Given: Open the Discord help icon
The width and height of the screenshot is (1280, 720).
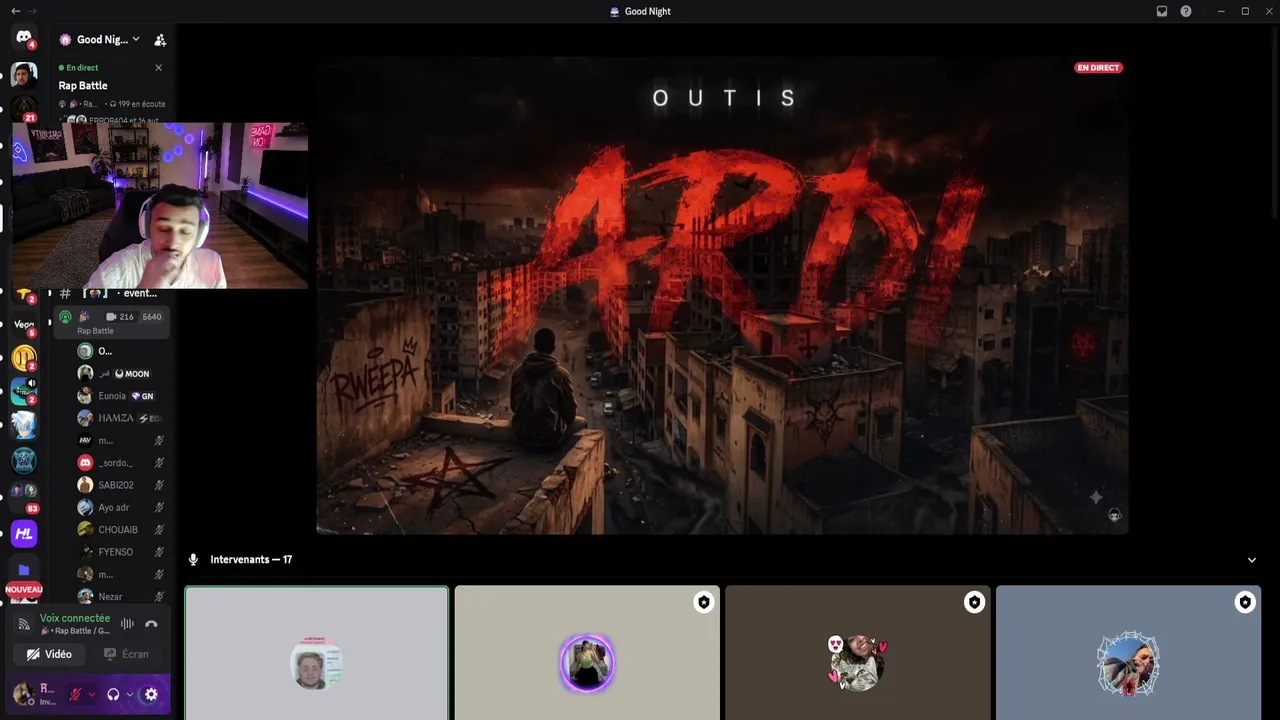Looking at the screenshot, I should pyautogui.click(x=1186, y=11).
